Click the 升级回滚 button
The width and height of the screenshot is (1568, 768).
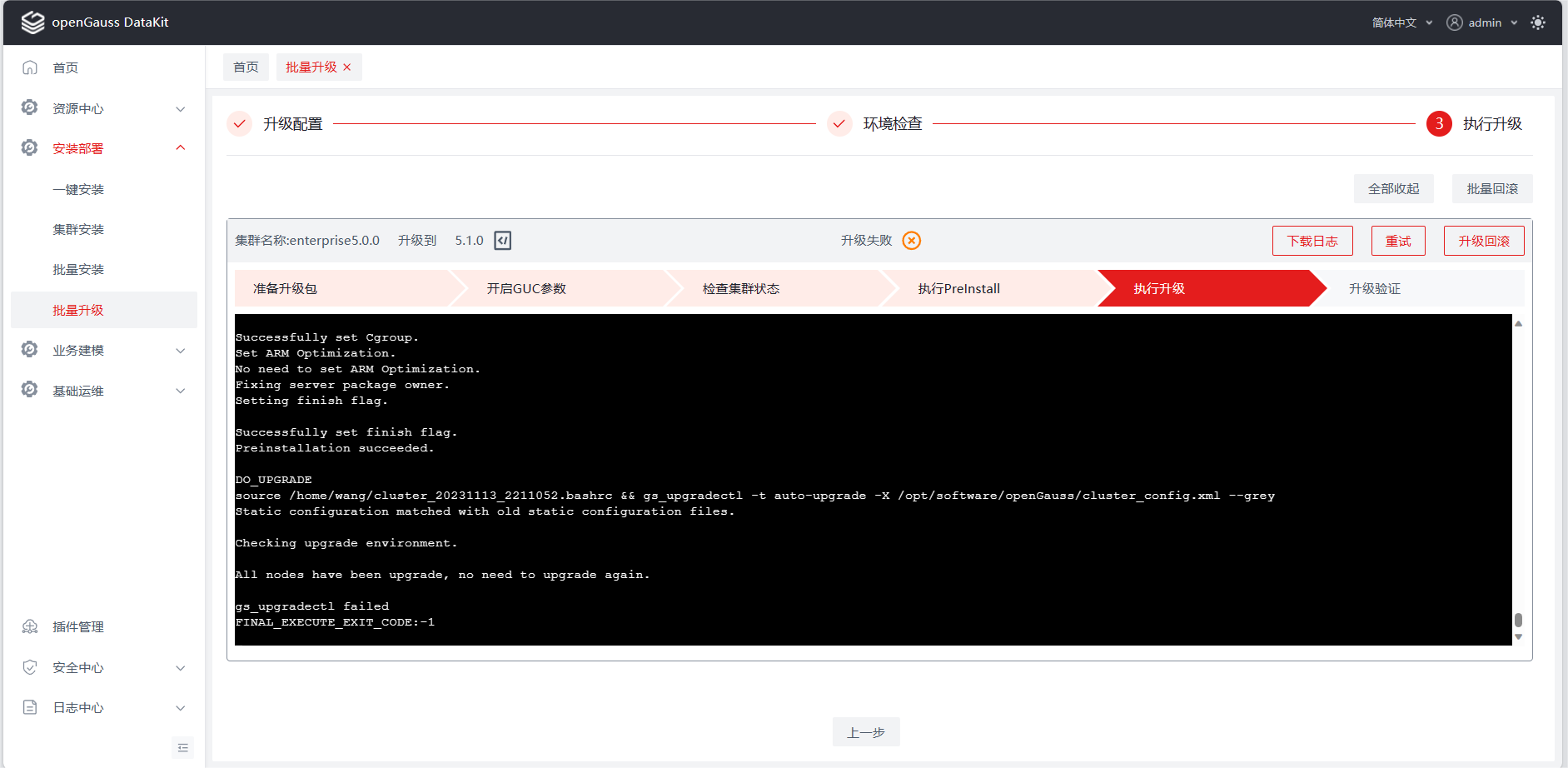pyautogui.click(x=1483, y=242)
